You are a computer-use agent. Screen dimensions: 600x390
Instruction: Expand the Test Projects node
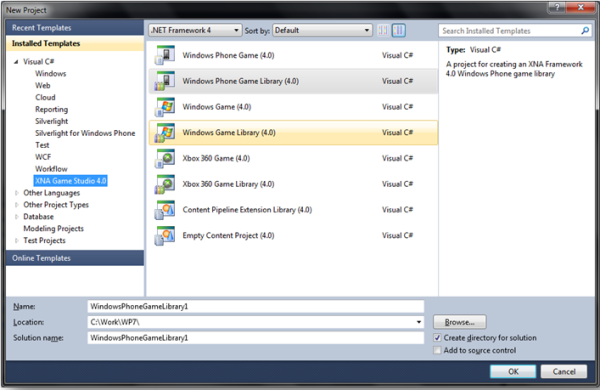coord(16,240)
